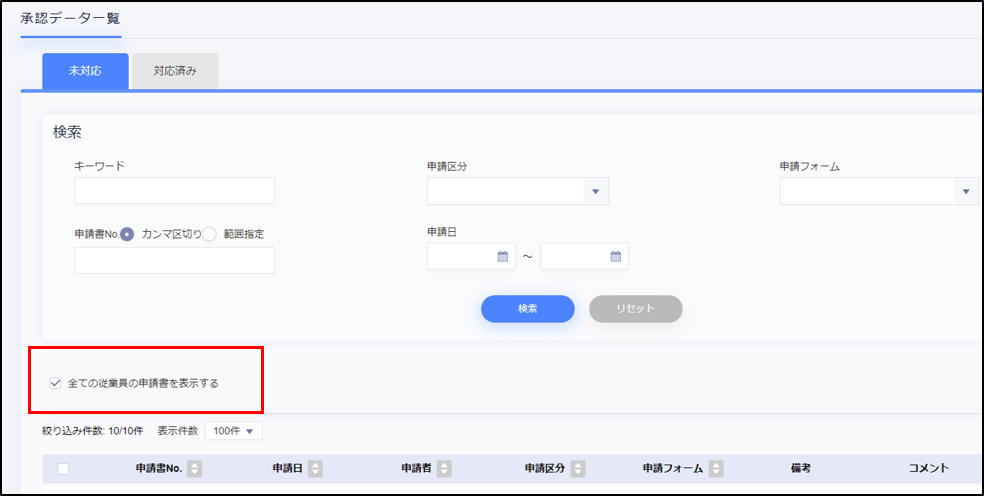Select the 未対応 tab

click(85, 72)
